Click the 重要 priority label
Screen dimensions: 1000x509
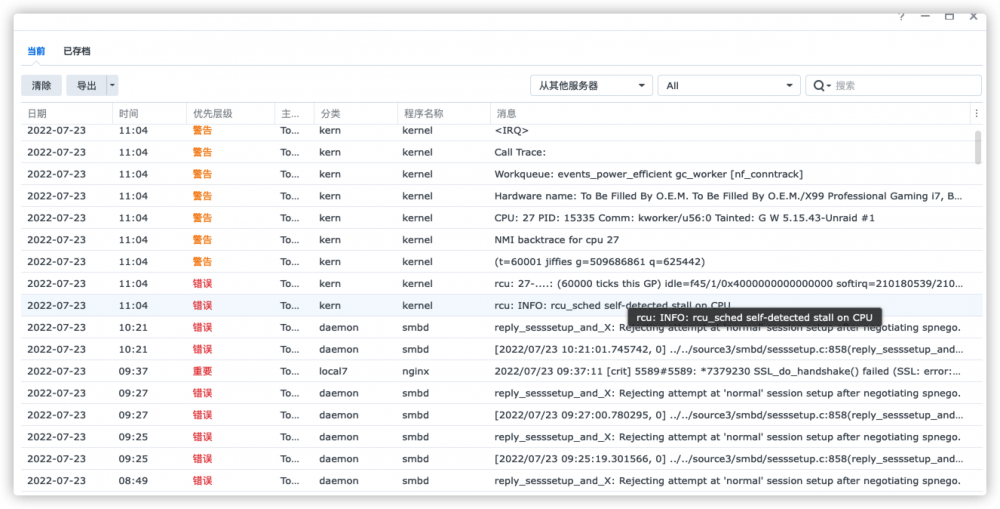pos(202,371)
